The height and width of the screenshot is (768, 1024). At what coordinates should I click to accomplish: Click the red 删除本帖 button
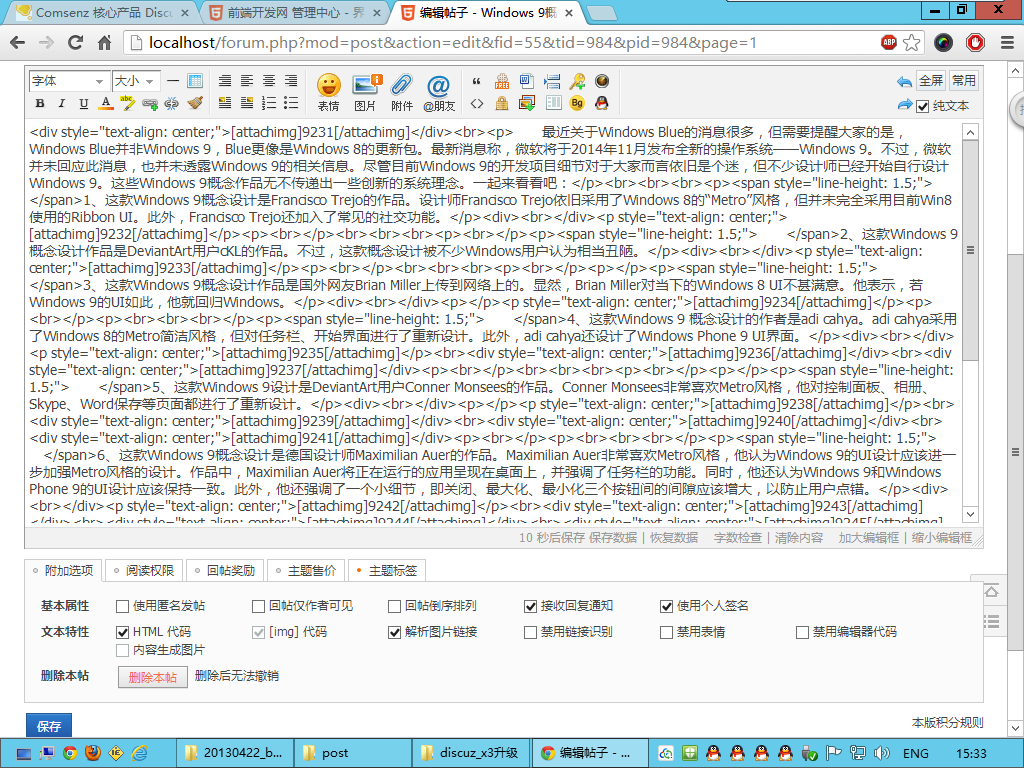pyautogui.click(x=153, y=677)
